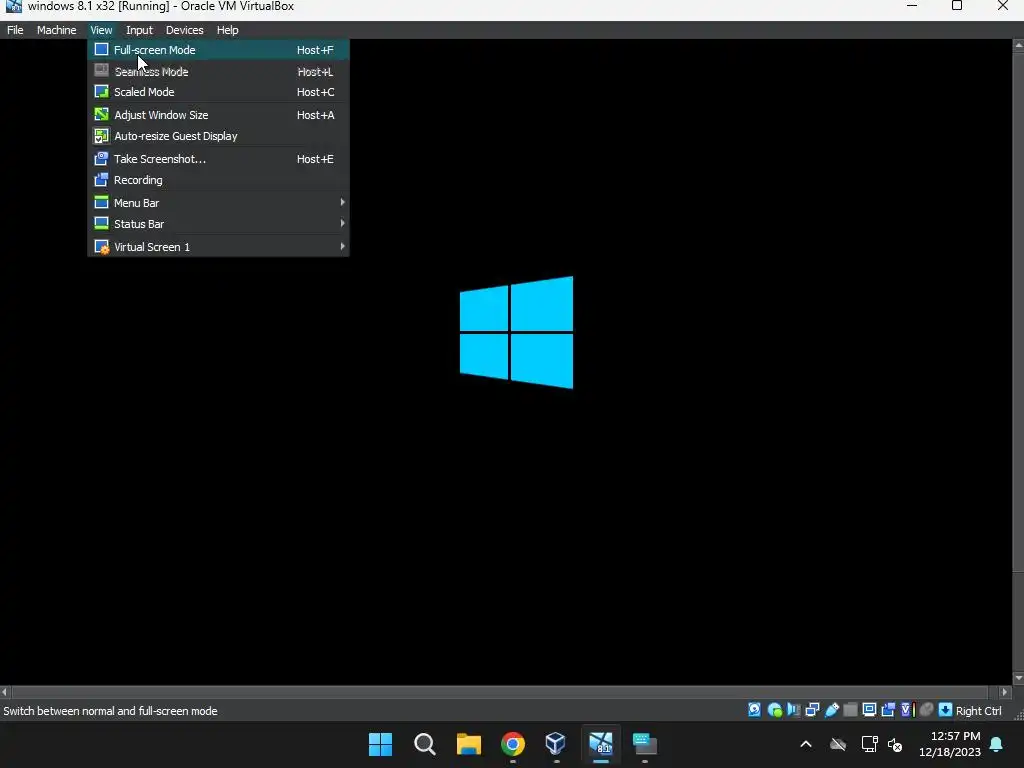The width and height of the screenshot is (1024, 768).
Task: Click the hard disk status indicator
Action: coord(754,710)
